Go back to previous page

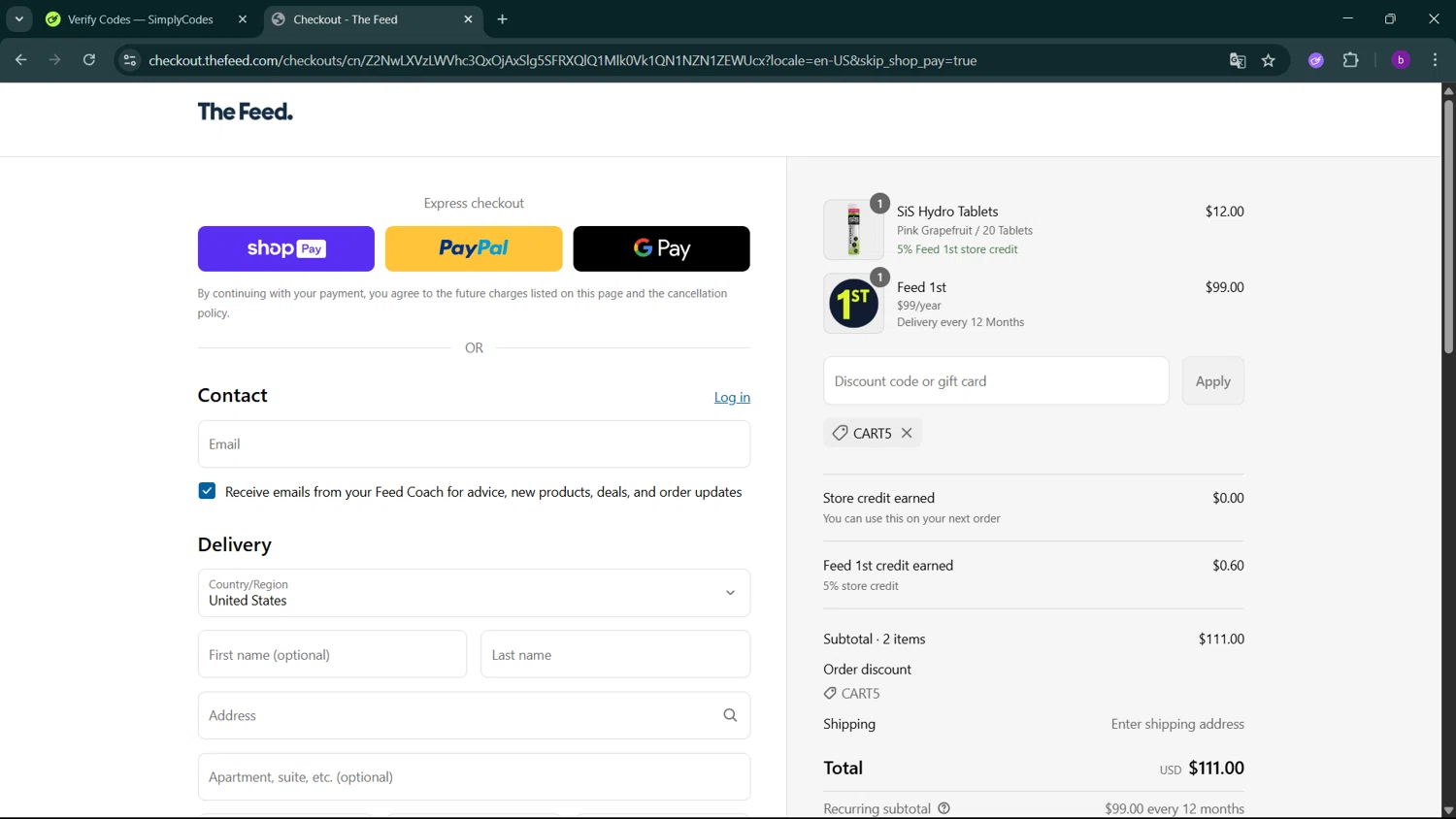[x=20, y=60]
